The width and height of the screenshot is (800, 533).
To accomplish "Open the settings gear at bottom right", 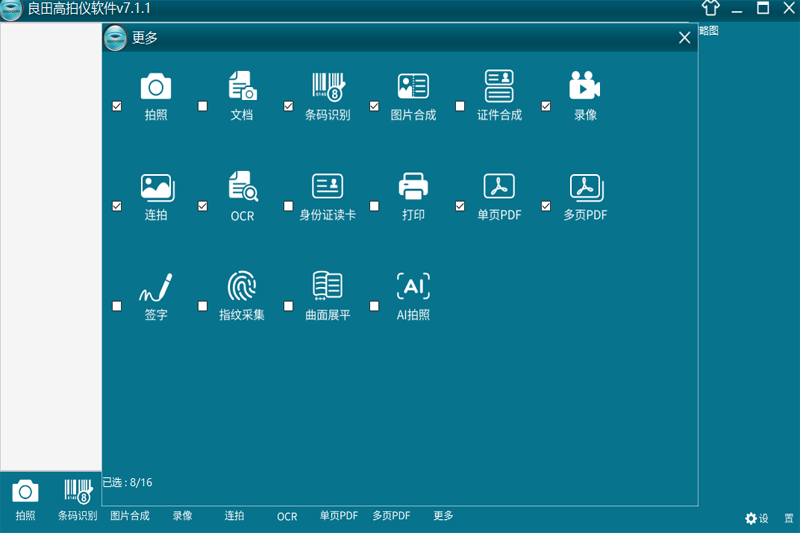I will (751, 519).
